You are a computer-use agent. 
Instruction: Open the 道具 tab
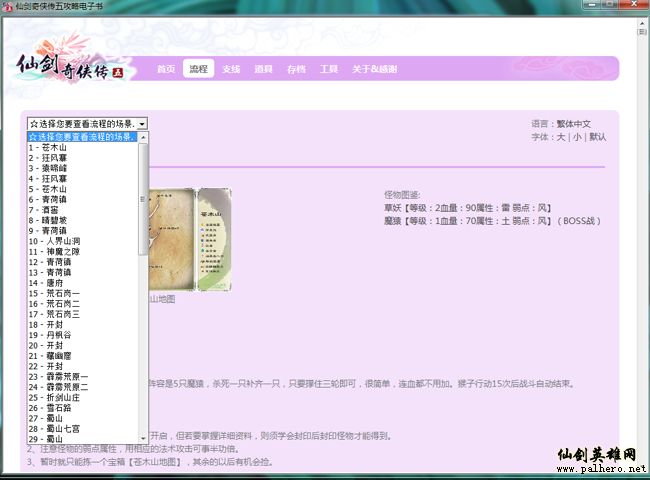click(x=263, y=69)
